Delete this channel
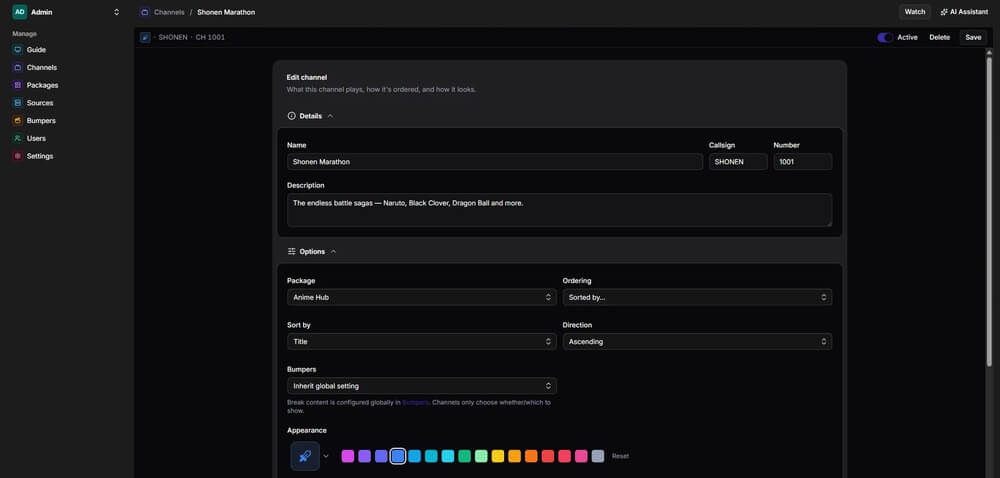This screenshot has width=1000, height=478. tap(939, 38)
